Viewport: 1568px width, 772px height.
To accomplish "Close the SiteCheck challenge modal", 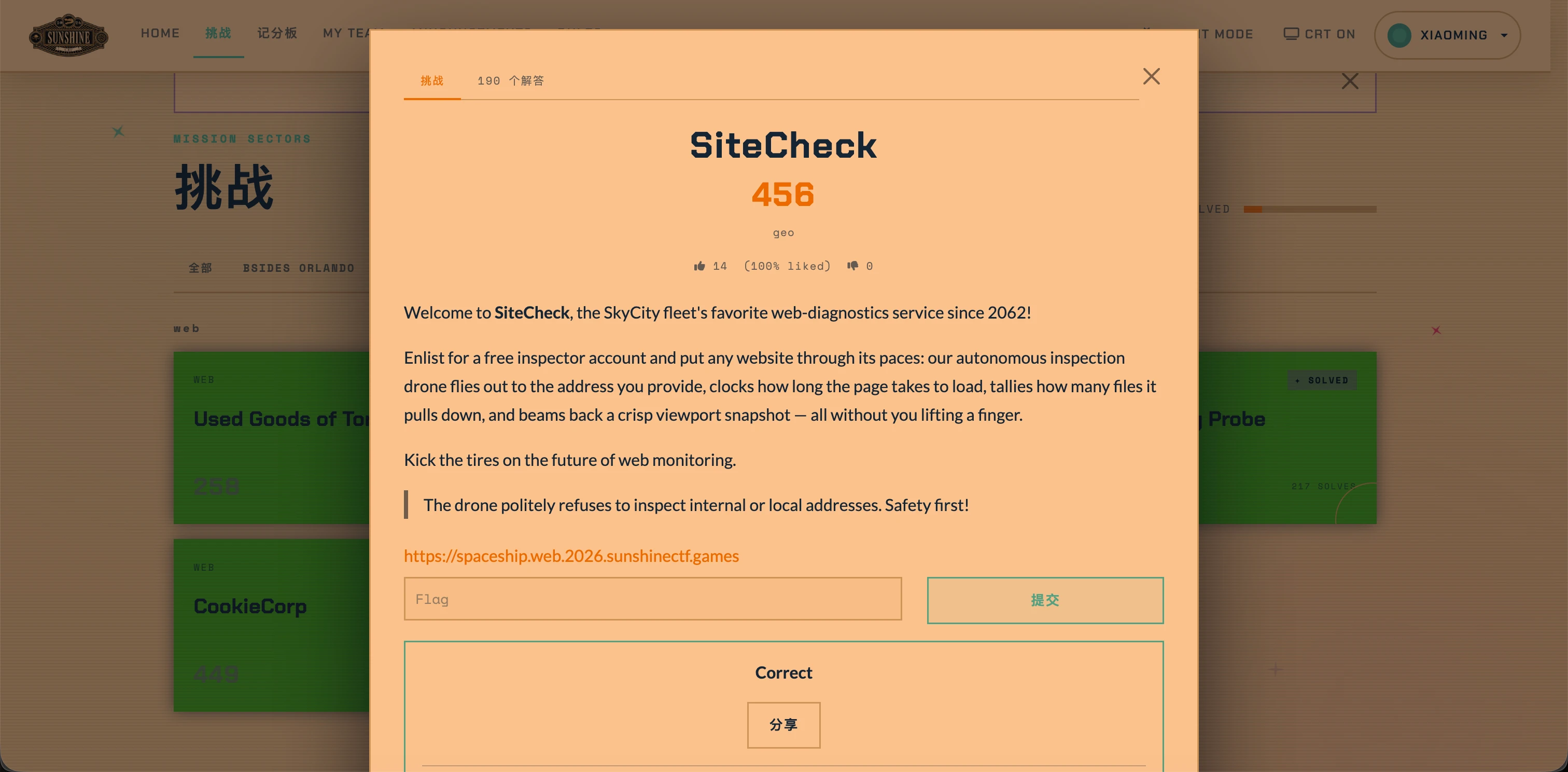I will tap(1151, 76).
